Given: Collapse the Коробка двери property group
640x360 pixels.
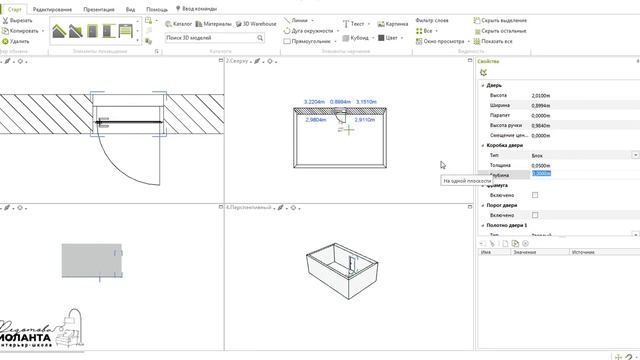Looking at the screenshot, I should [483, 145].
